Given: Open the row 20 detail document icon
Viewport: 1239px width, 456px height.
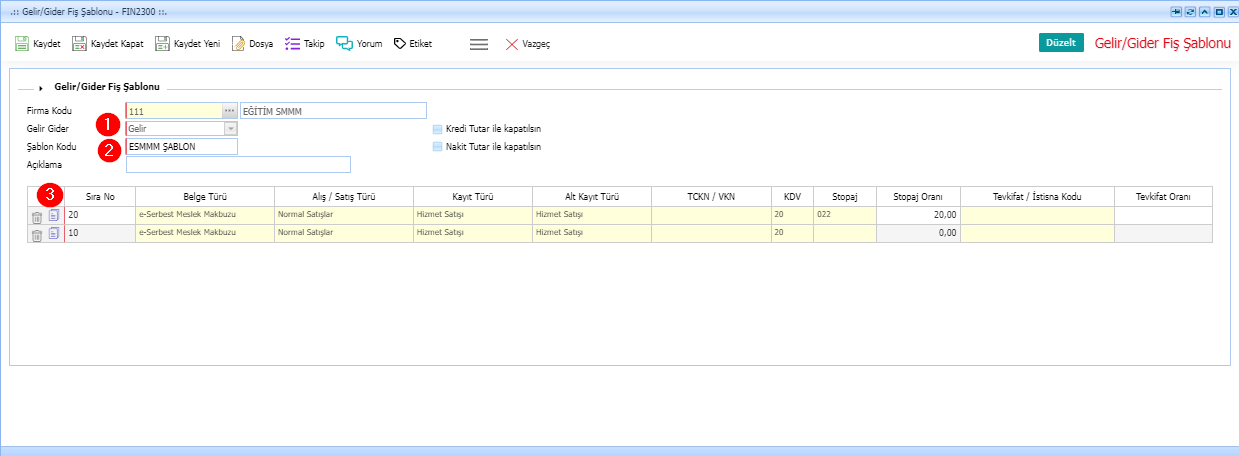Looking at the screenshot, I should pyautogui.click(x=54, y=216).
